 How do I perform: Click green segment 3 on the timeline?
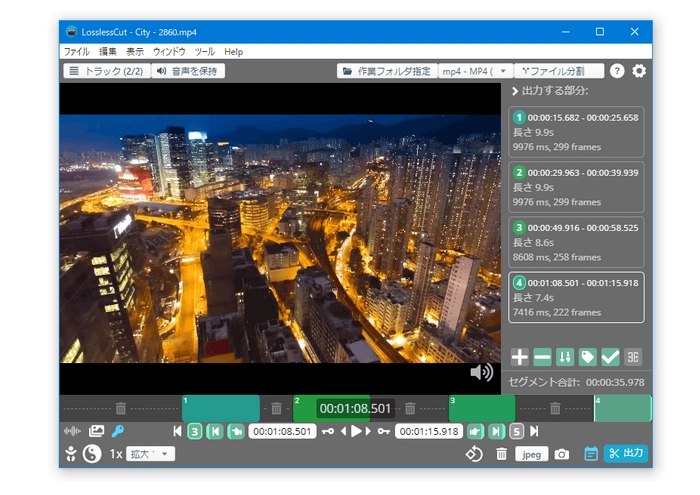point(482,408)
